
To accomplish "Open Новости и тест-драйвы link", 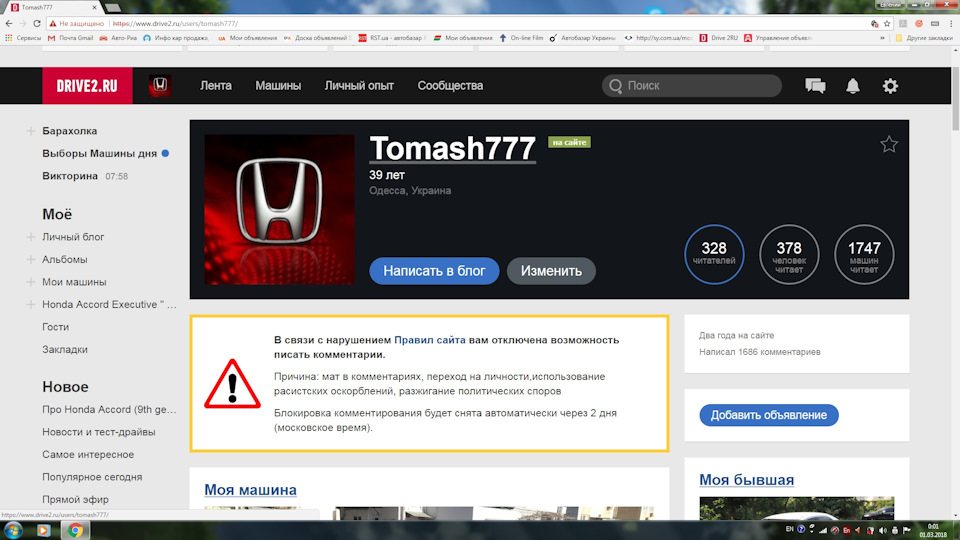I will (x=99, y=432).
